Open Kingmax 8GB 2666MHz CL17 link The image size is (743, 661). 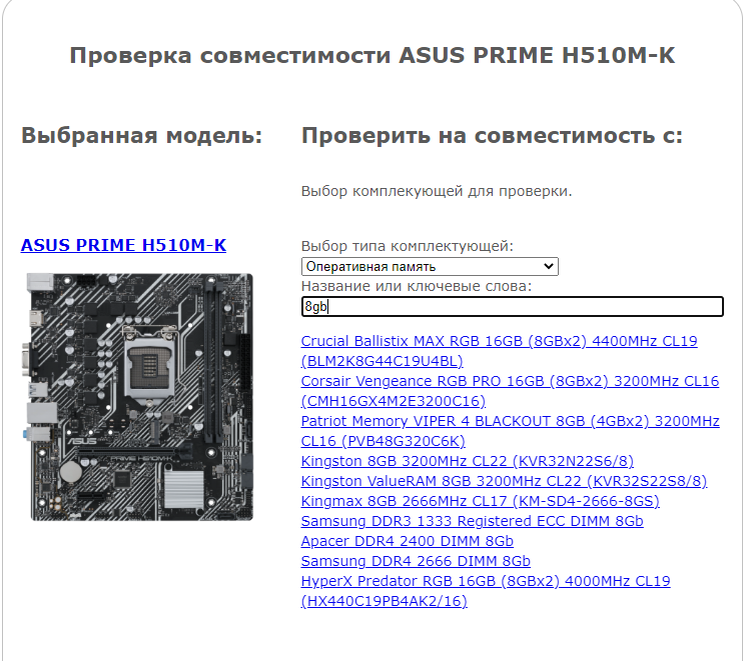point(480,501)
